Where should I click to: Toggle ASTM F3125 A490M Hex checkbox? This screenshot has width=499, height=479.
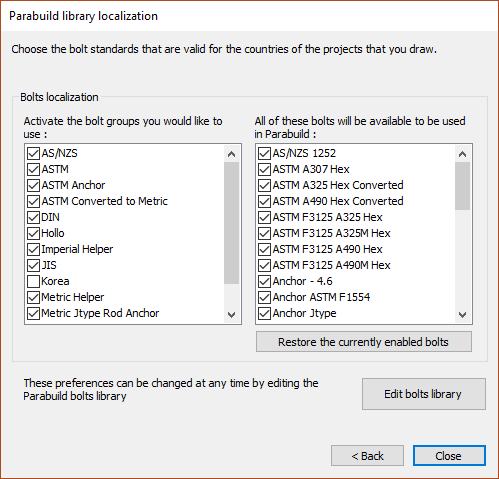coord(264,265)
